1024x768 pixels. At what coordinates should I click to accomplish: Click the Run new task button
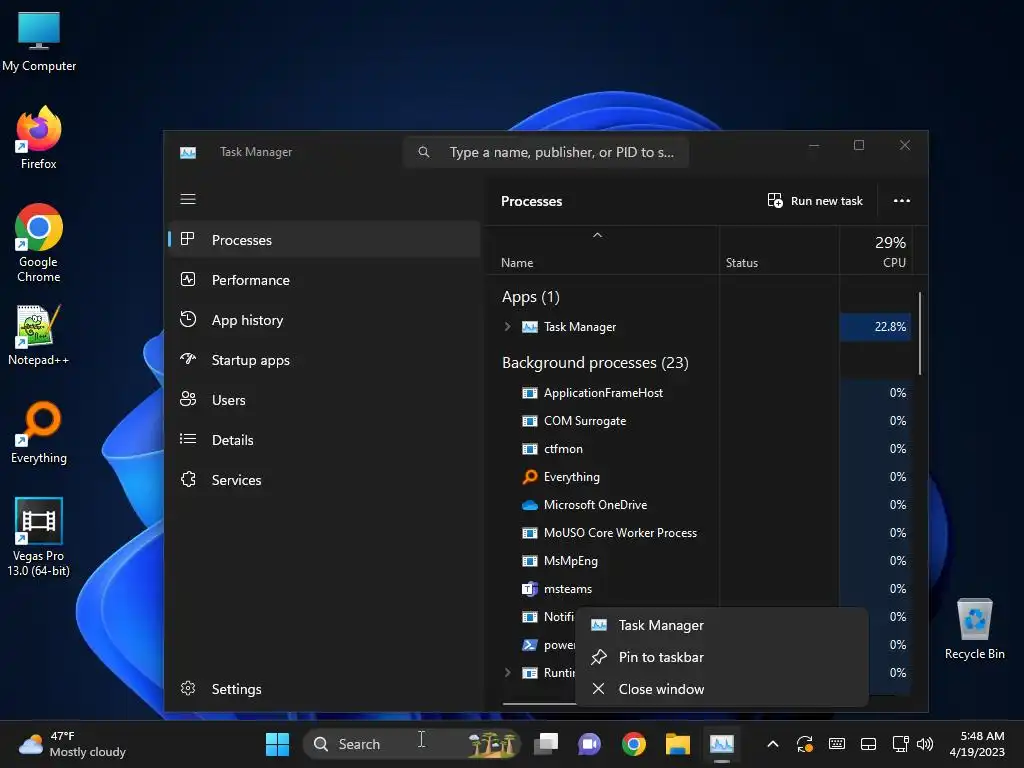pos(815,200)
